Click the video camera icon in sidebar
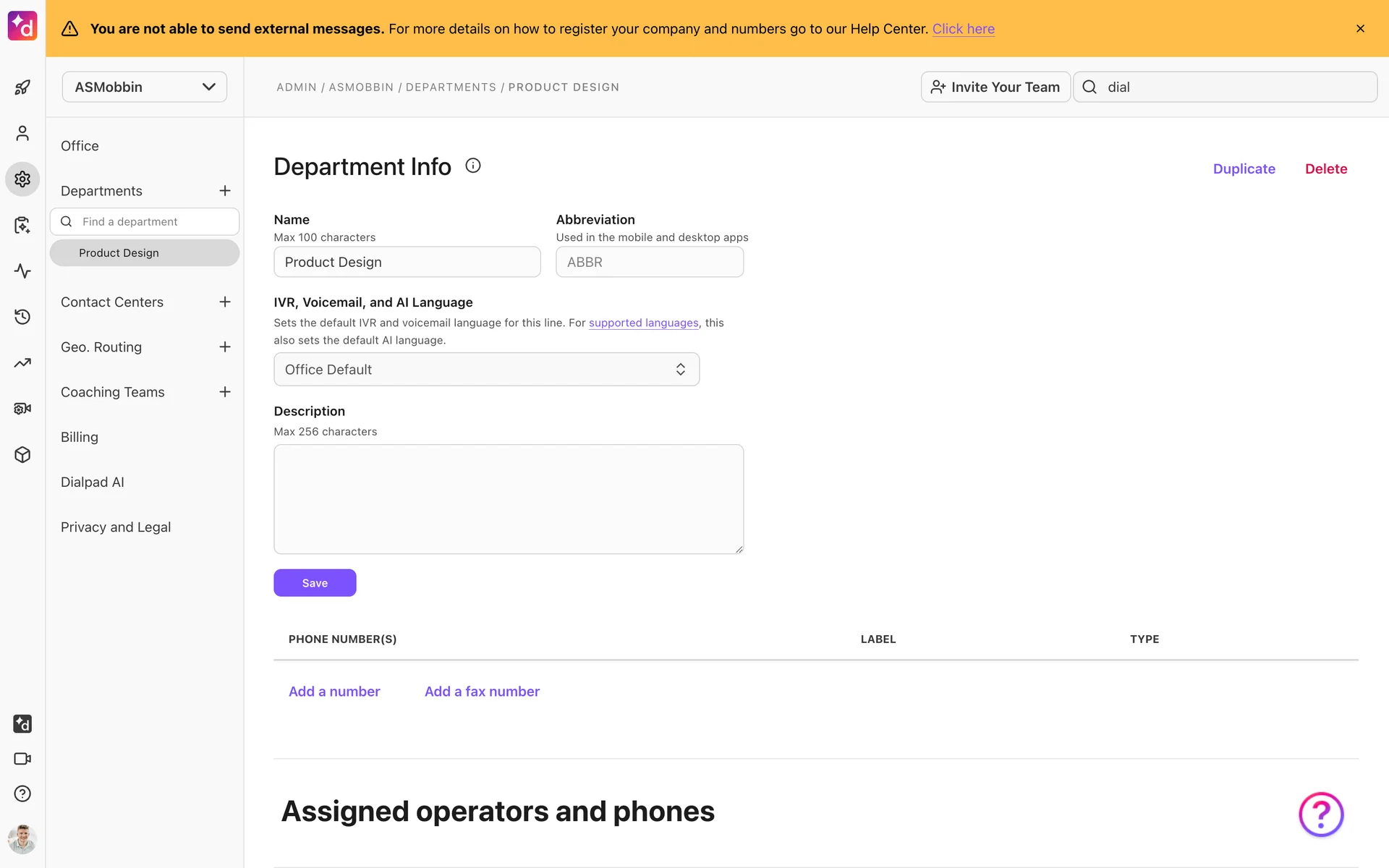The image size is (1389, 868). [22, 759]
